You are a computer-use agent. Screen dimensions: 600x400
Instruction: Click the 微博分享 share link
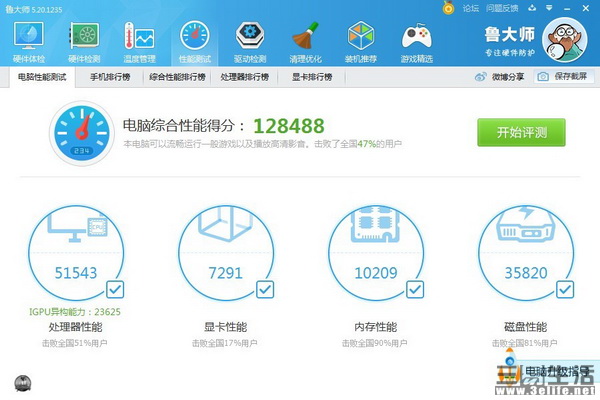pos(499,77)
